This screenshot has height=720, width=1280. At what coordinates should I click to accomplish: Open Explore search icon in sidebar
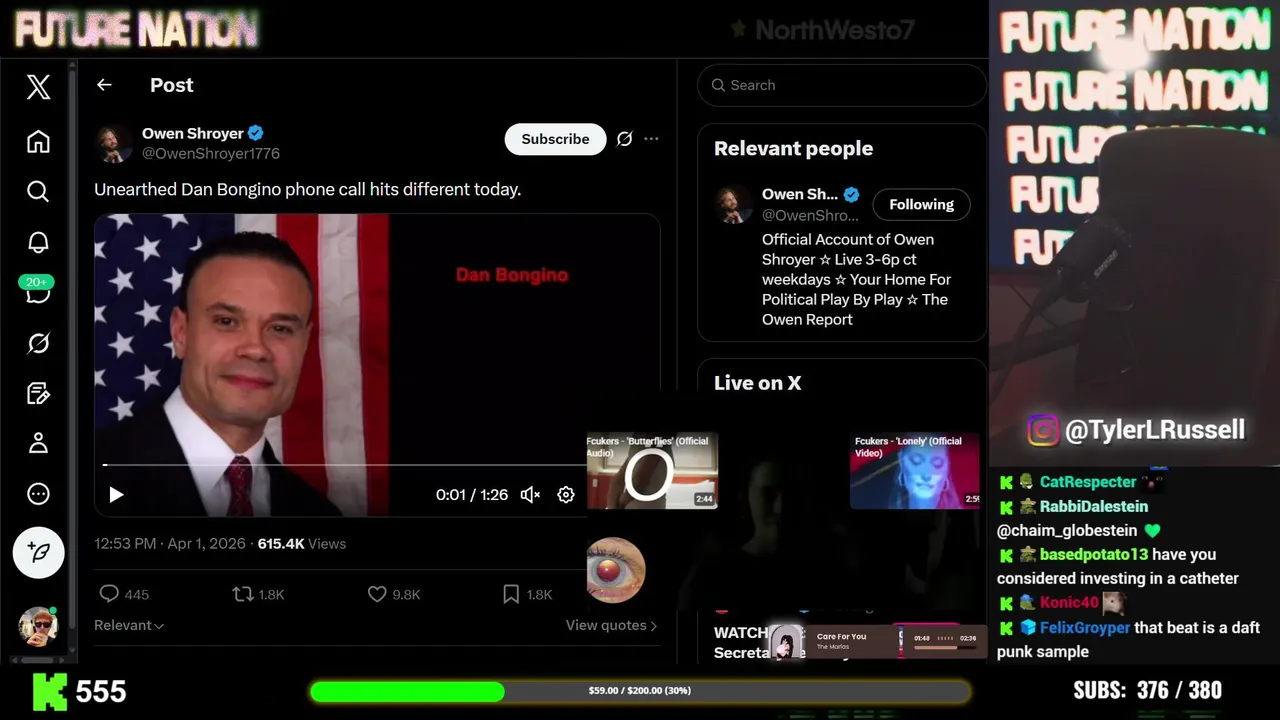tap(38, 191)
